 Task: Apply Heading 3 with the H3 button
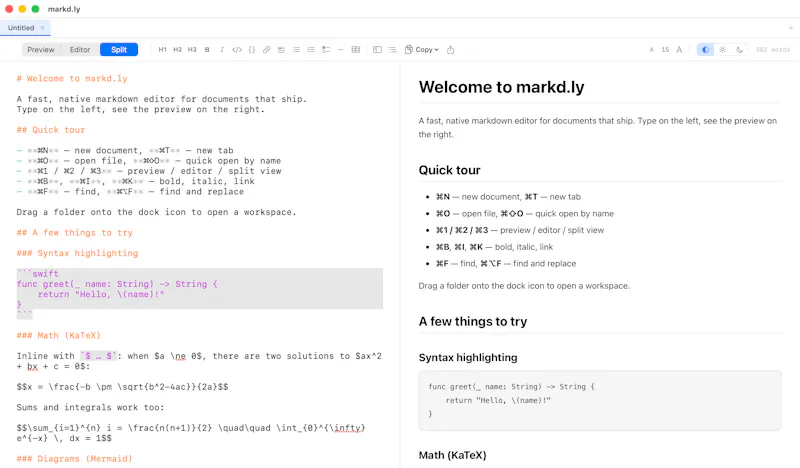(x=192, y=50)
